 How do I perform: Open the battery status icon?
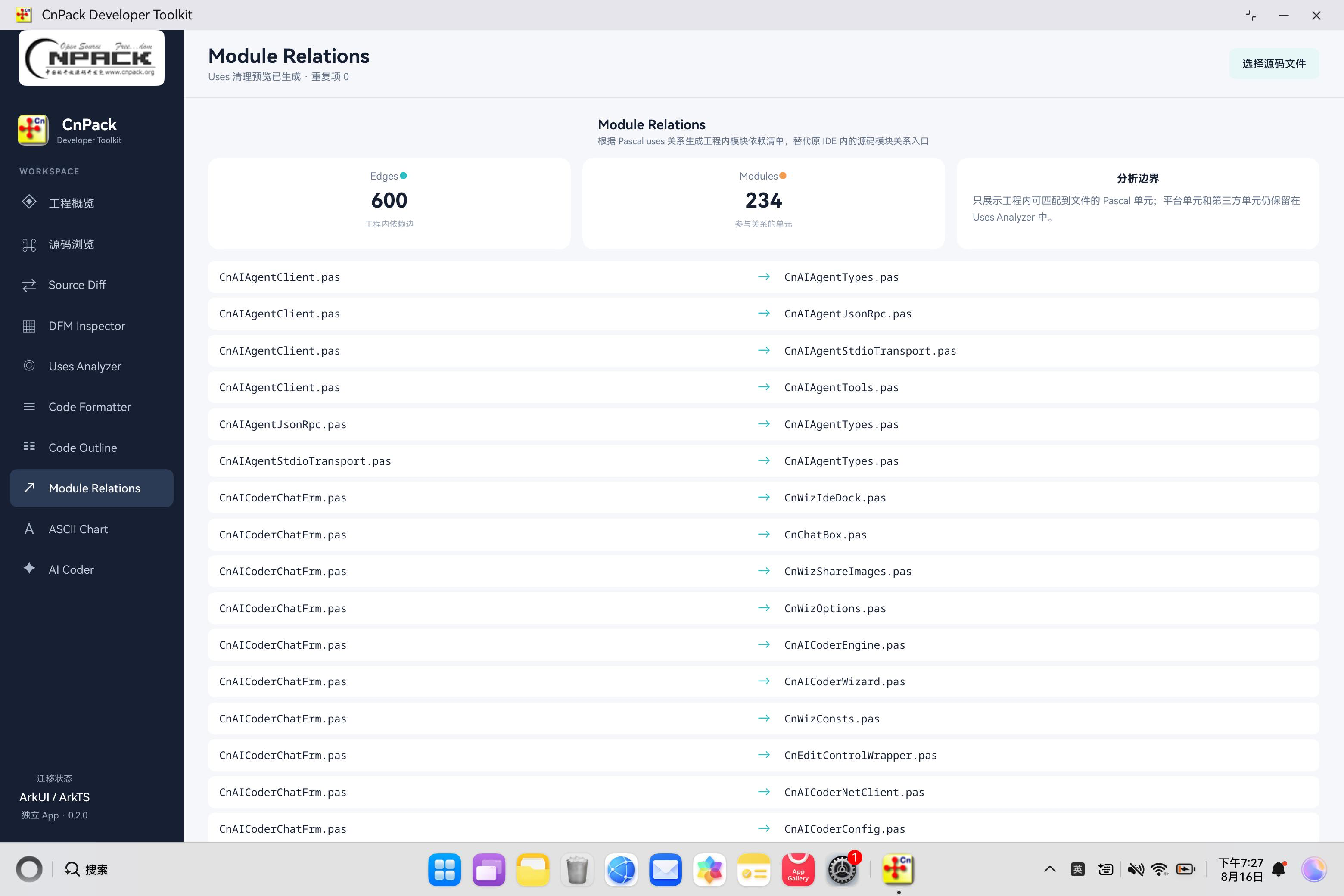pos(1186,870)
